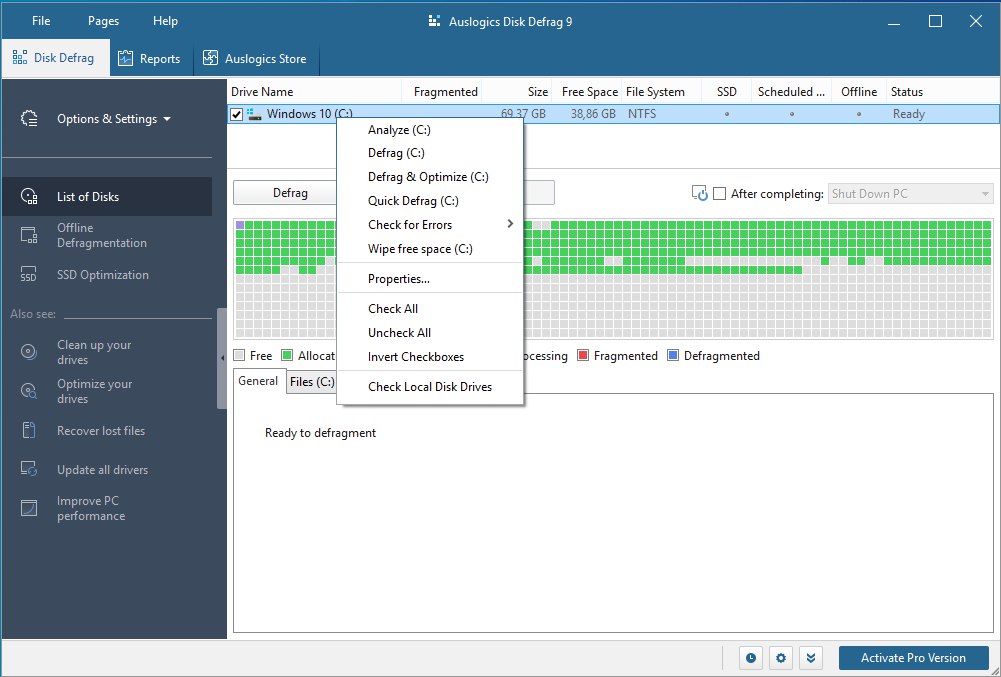Choose Defrag (C:) from context menu
Screen dimensions: 1001x677
pos(430,153)
